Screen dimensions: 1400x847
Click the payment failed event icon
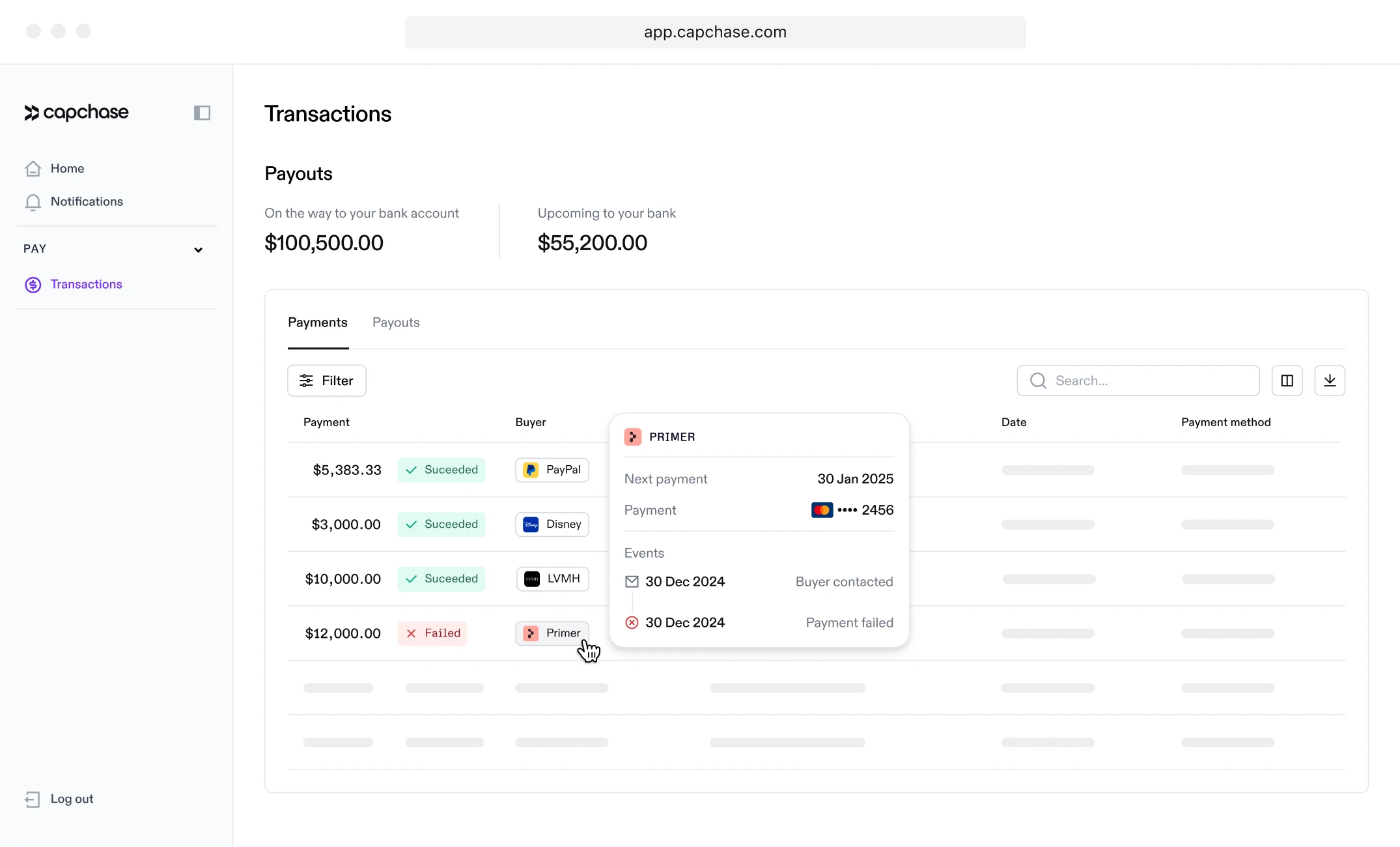pos(632,623)
